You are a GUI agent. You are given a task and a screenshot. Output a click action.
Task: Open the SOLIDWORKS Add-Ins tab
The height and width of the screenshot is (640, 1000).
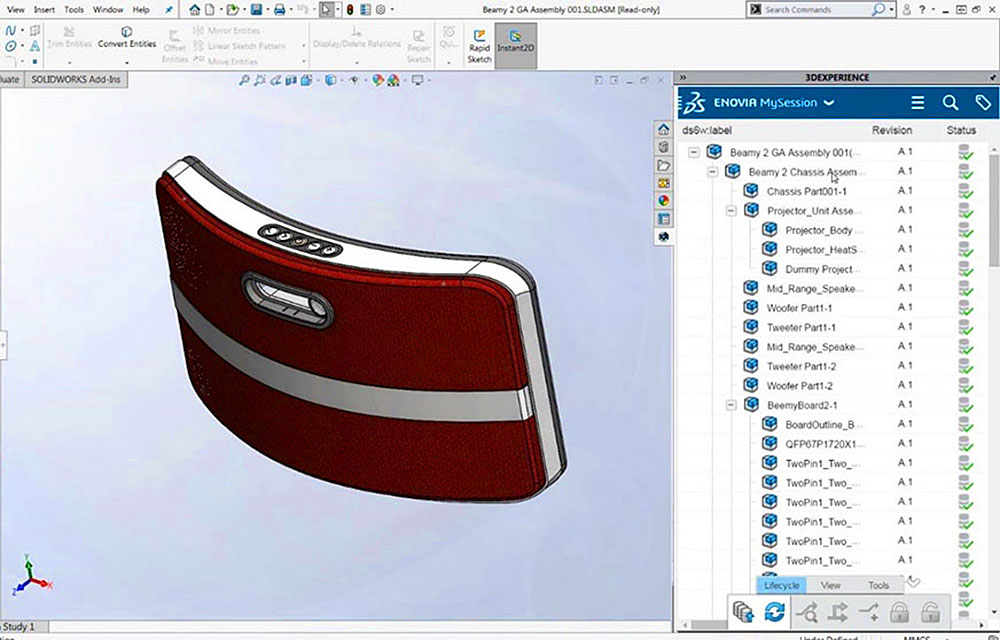click(x=75, y=78)
